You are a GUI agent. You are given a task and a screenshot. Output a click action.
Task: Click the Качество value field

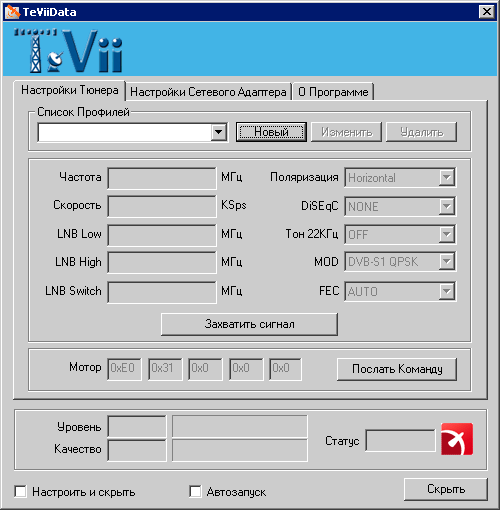pos(137,450)
